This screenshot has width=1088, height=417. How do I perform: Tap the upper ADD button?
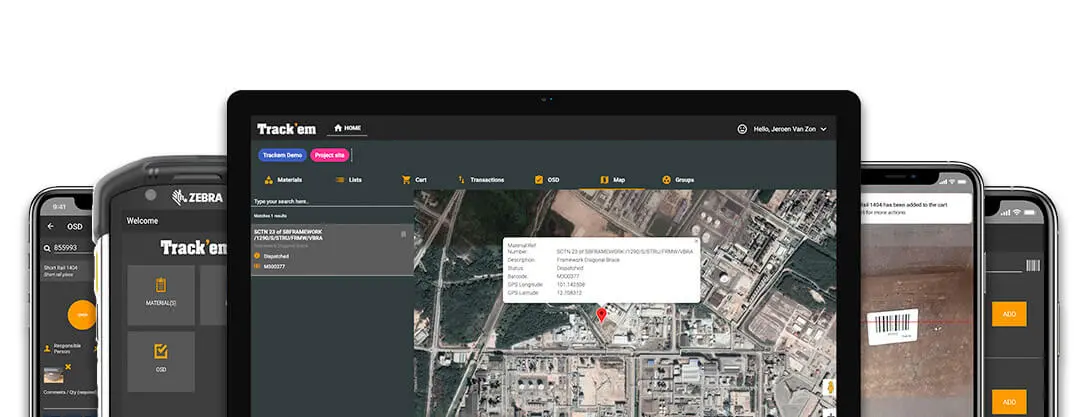(1009, 314)
